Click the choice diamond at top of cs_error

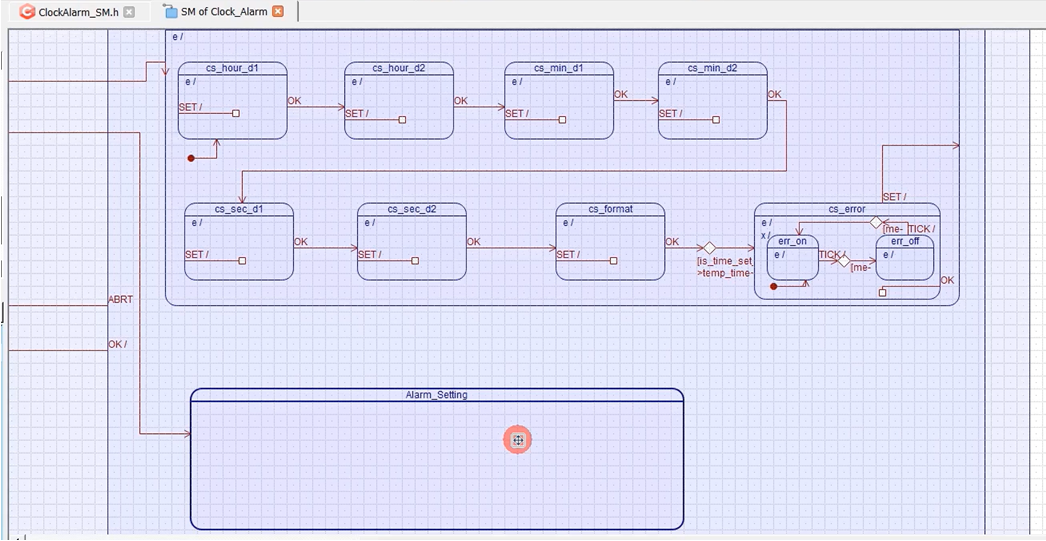point(876,222)
